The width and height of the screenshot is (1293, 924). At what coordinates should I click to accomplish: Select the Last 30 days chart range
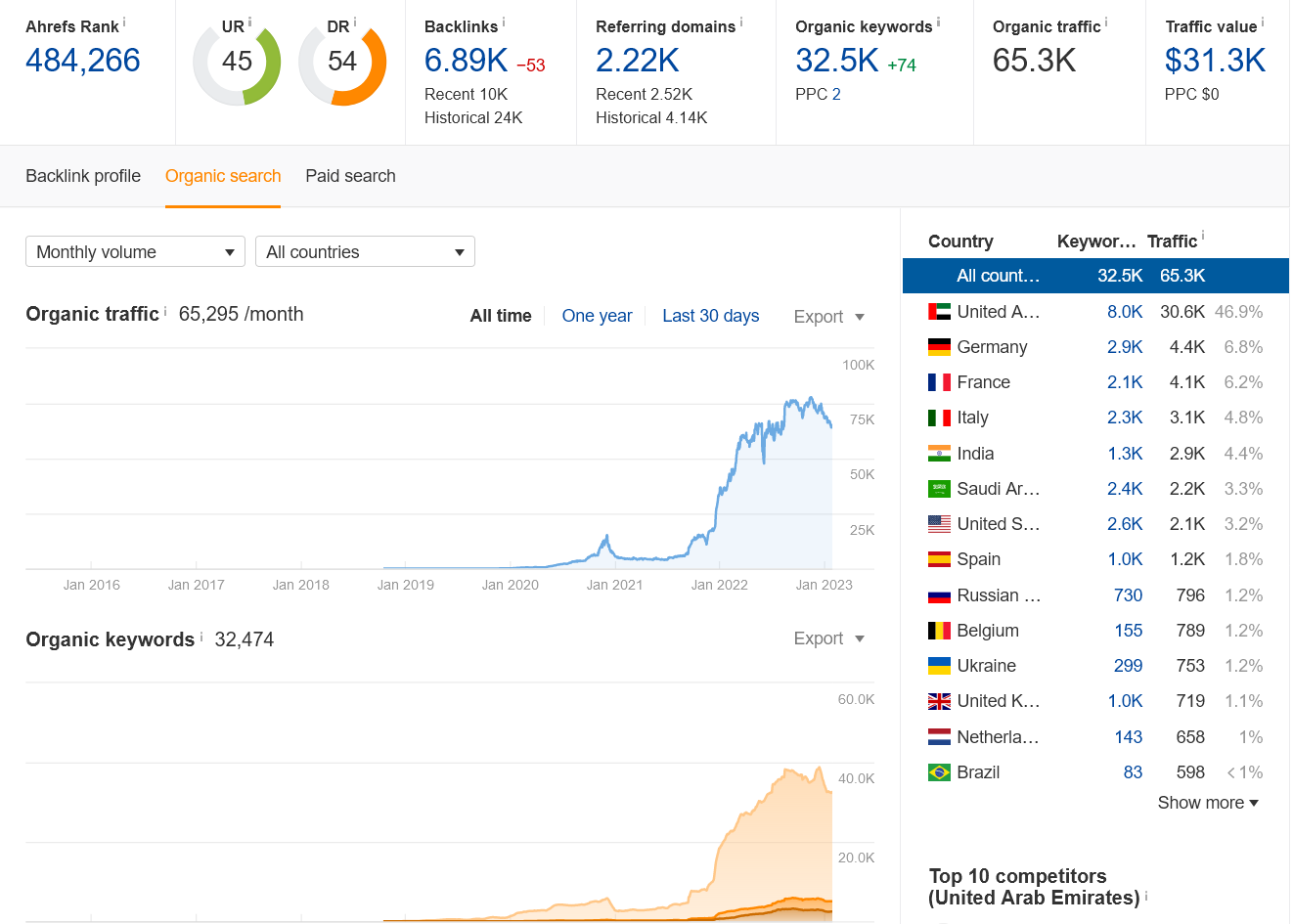click(x=711, y=316)
